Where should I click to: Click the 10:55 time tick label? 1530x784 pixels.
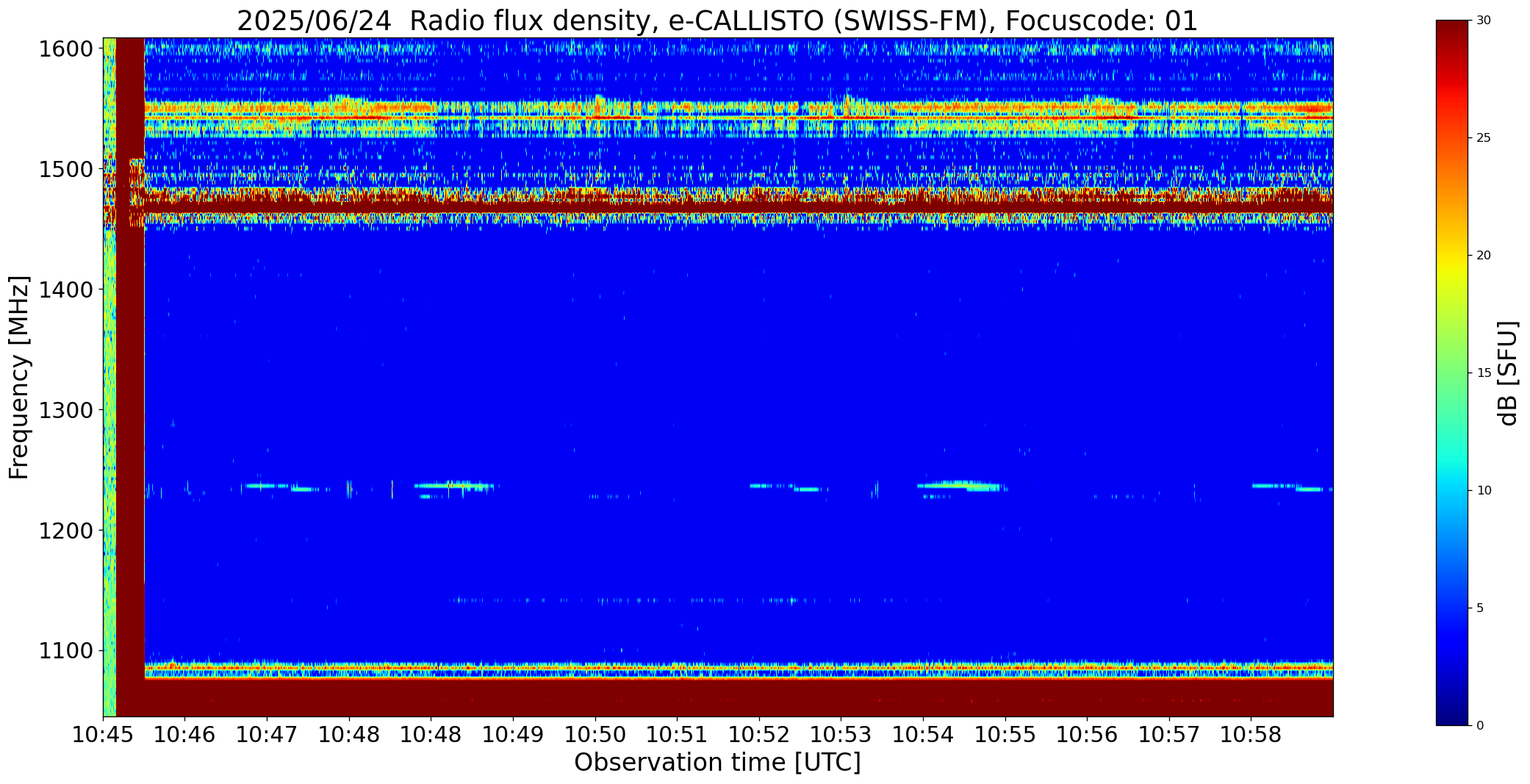(x=1005, y=734)
